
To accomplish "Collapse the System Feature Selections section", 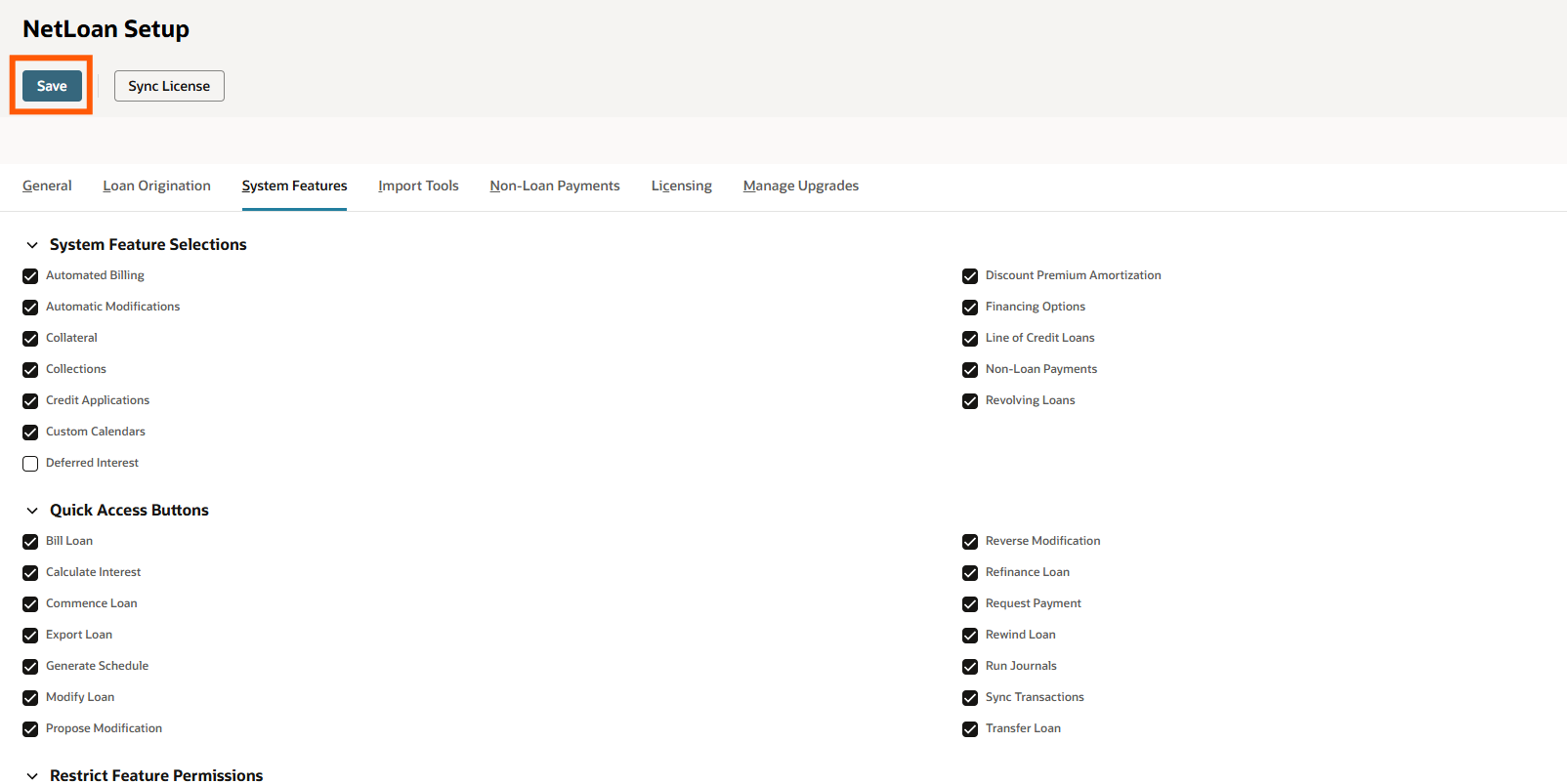I will pos(32,245).
